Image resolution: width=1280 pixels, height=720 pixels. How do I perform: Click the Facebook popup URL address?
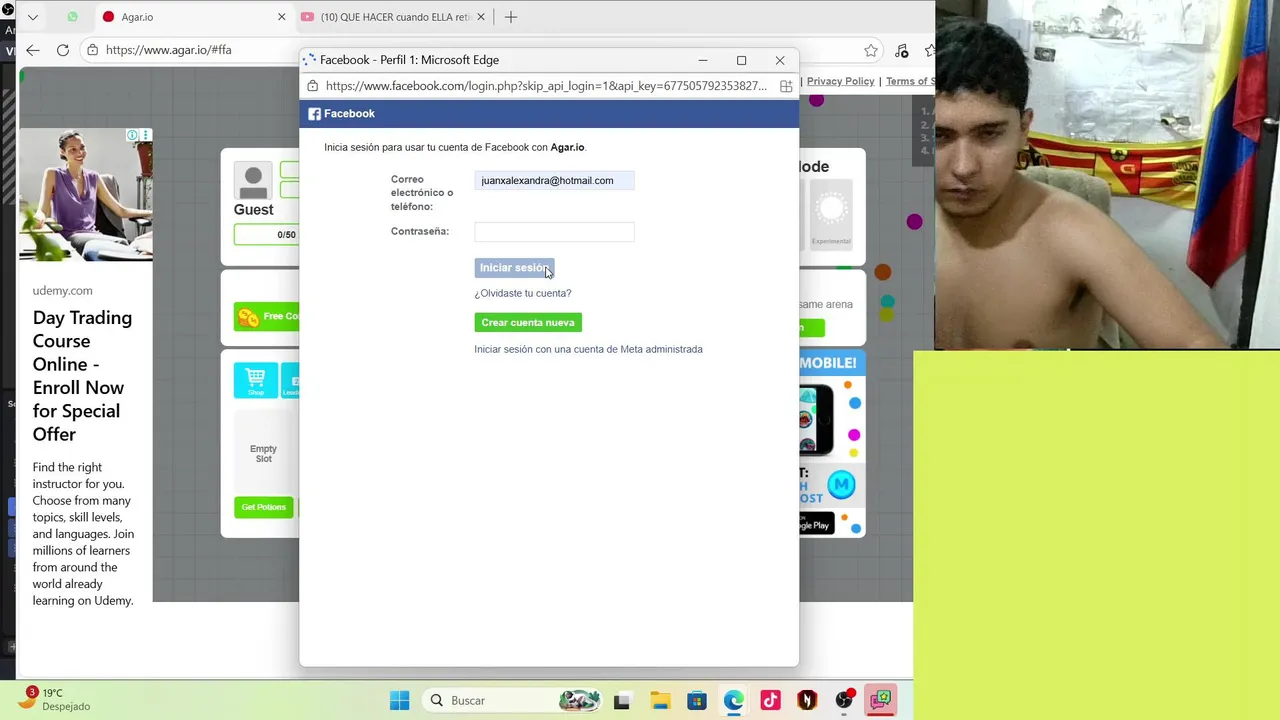point(546,86)
